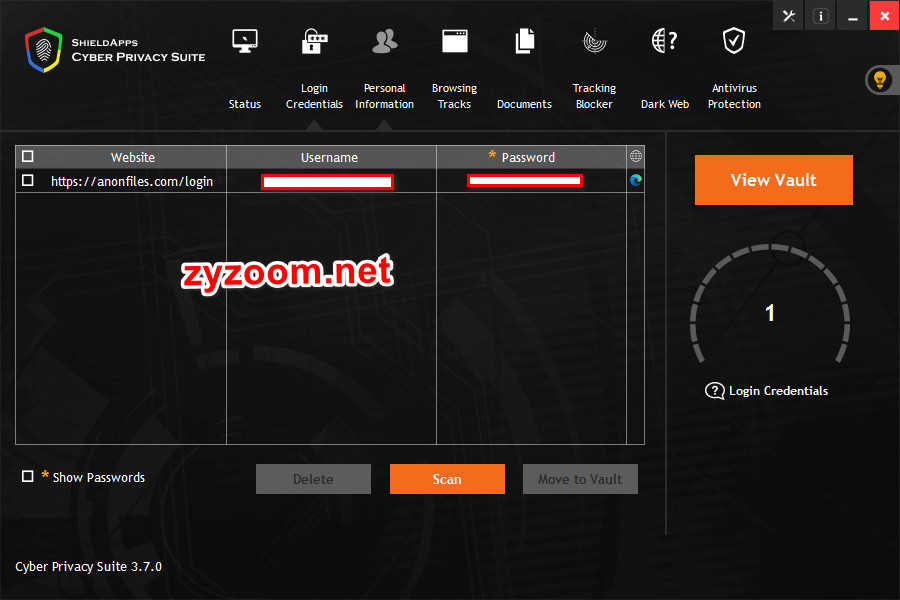Click the ShieldApps Cyber Privacy Suite title text
The image size is (900, 600).
coord(138,50)
